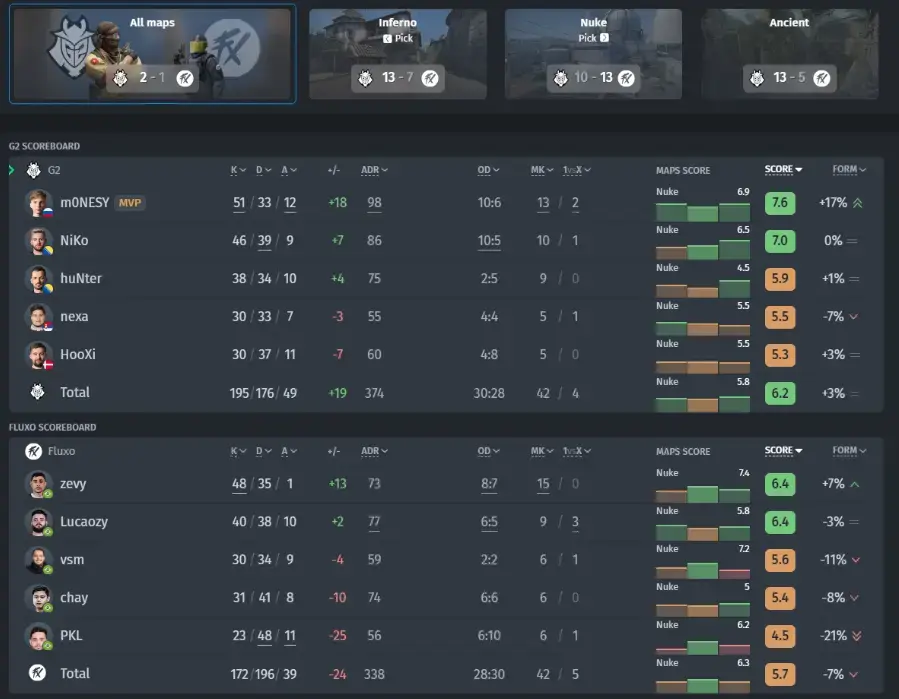Sort Fluxo scoreboard by SCORE column

[783, 450]
